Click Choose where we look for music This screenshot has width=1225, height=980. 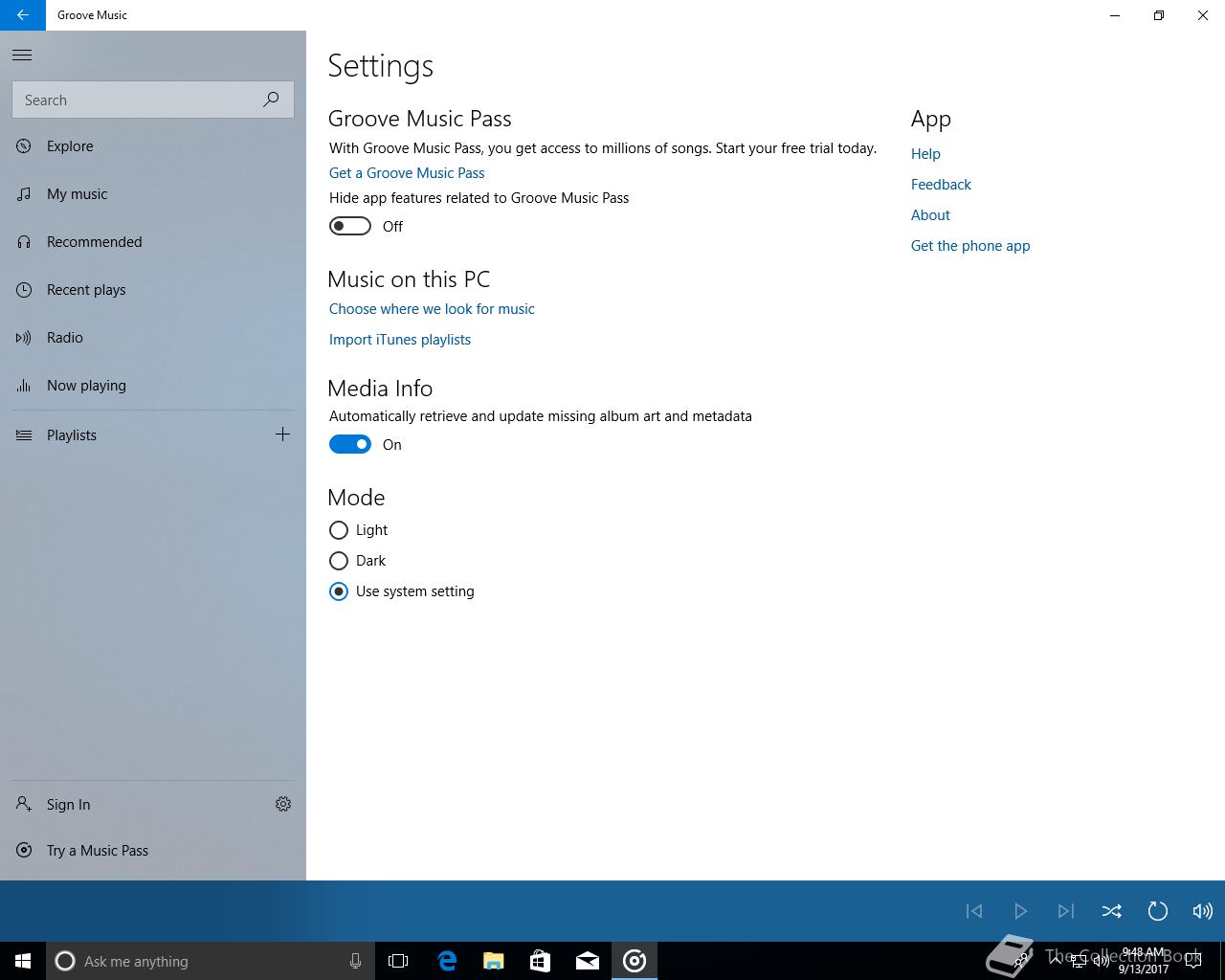coord(432,309)
